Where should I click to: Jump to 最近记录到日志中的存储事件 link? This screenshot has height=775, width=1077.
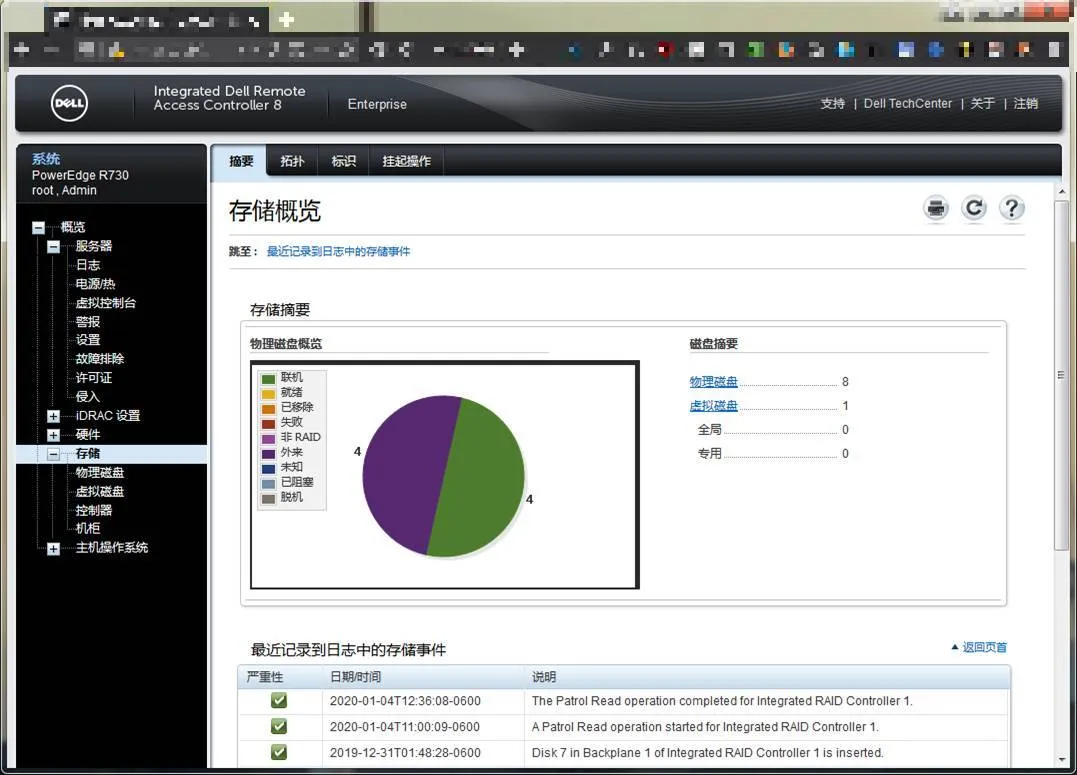pos(338,251)
